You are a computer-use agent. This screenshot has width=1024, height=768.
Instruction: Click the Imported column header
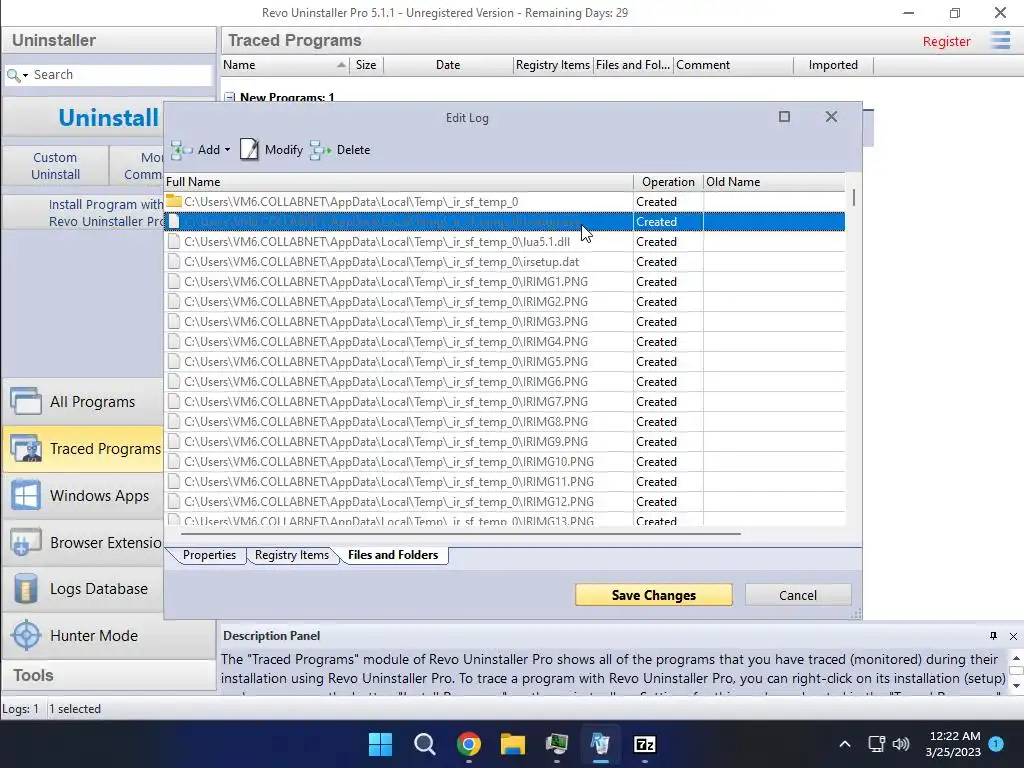[x=833, y=65]
